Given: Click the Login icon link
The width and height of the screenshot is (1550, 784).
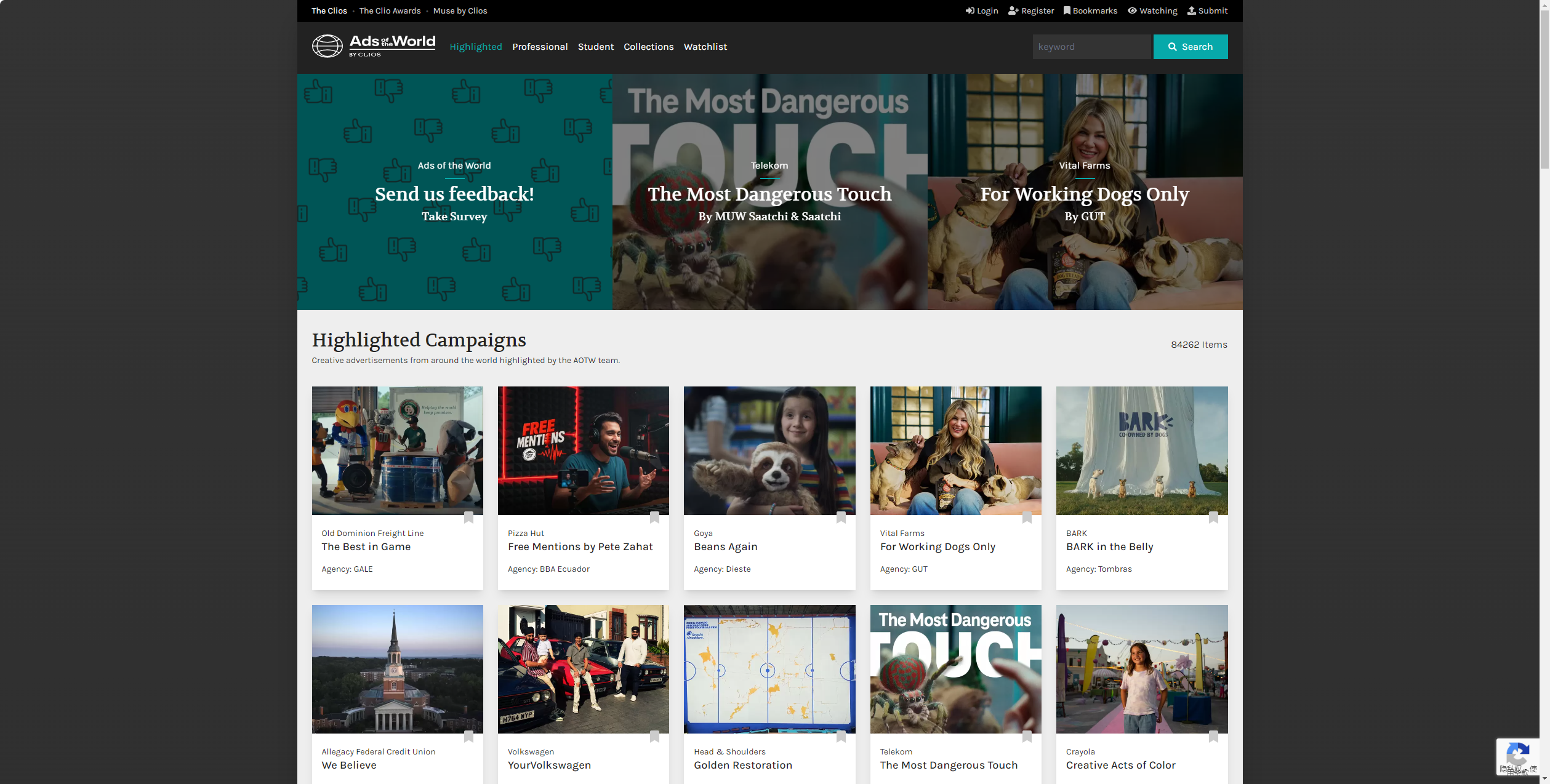Looking at the screenshot, I should pyautogui.click(x=982, y=10).
